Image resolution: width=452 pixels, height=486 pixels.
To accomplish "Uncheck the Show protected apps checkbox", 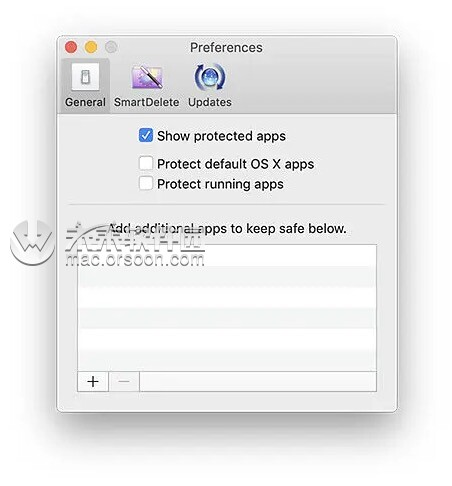I will (x=146, y=135).
